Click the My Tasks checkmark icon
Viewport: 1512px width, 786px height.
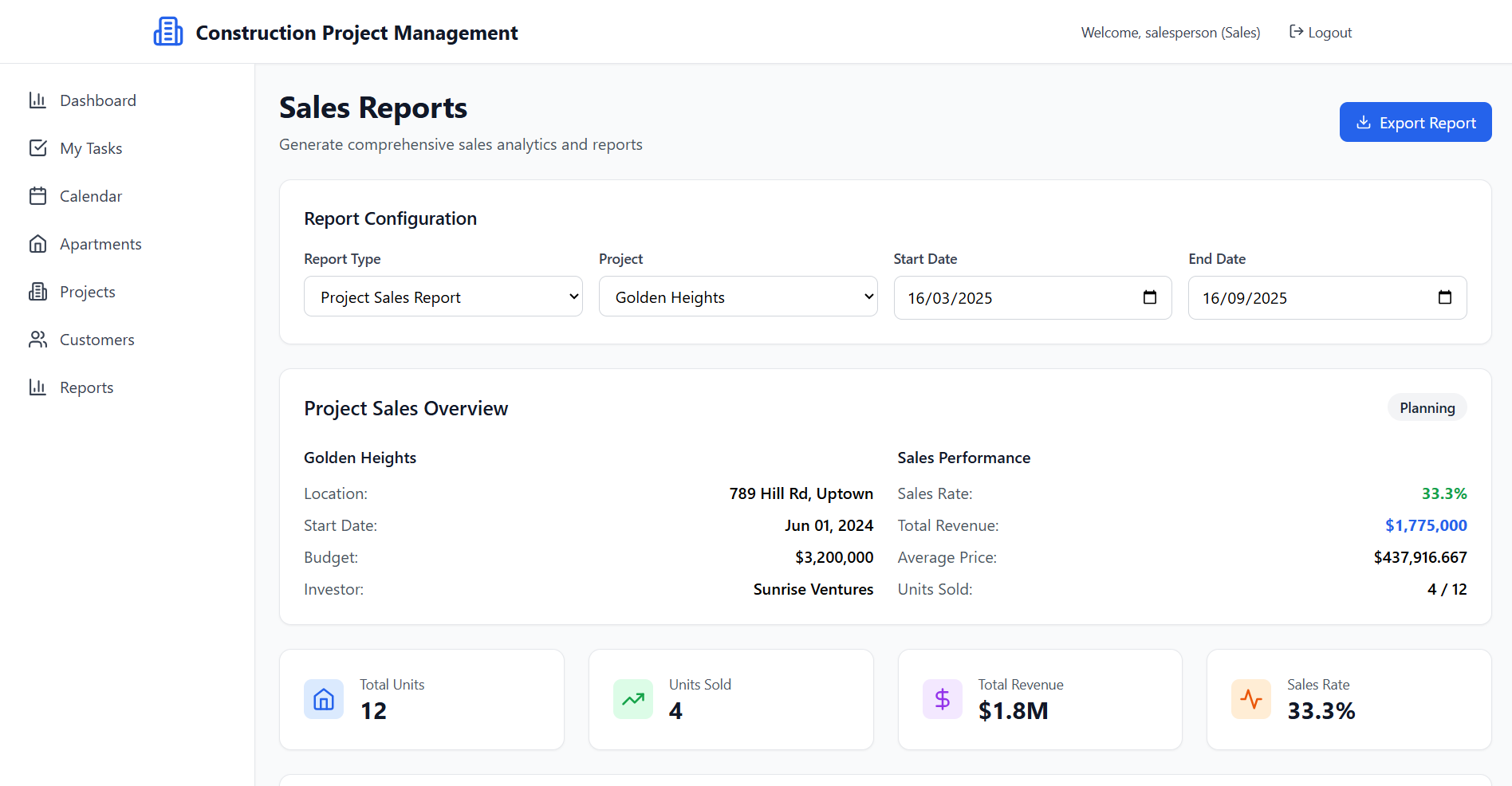coord(37,148)
